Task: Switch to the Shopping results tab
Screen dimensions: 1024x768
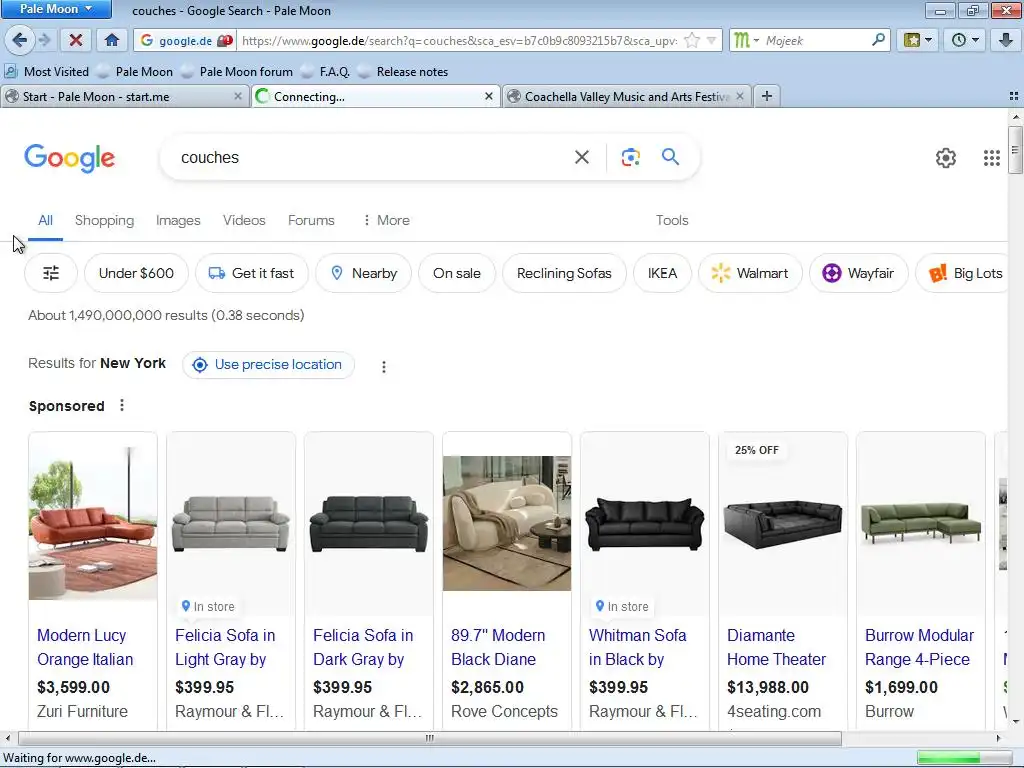Action: pyautogui.click(x=104, y=221)
